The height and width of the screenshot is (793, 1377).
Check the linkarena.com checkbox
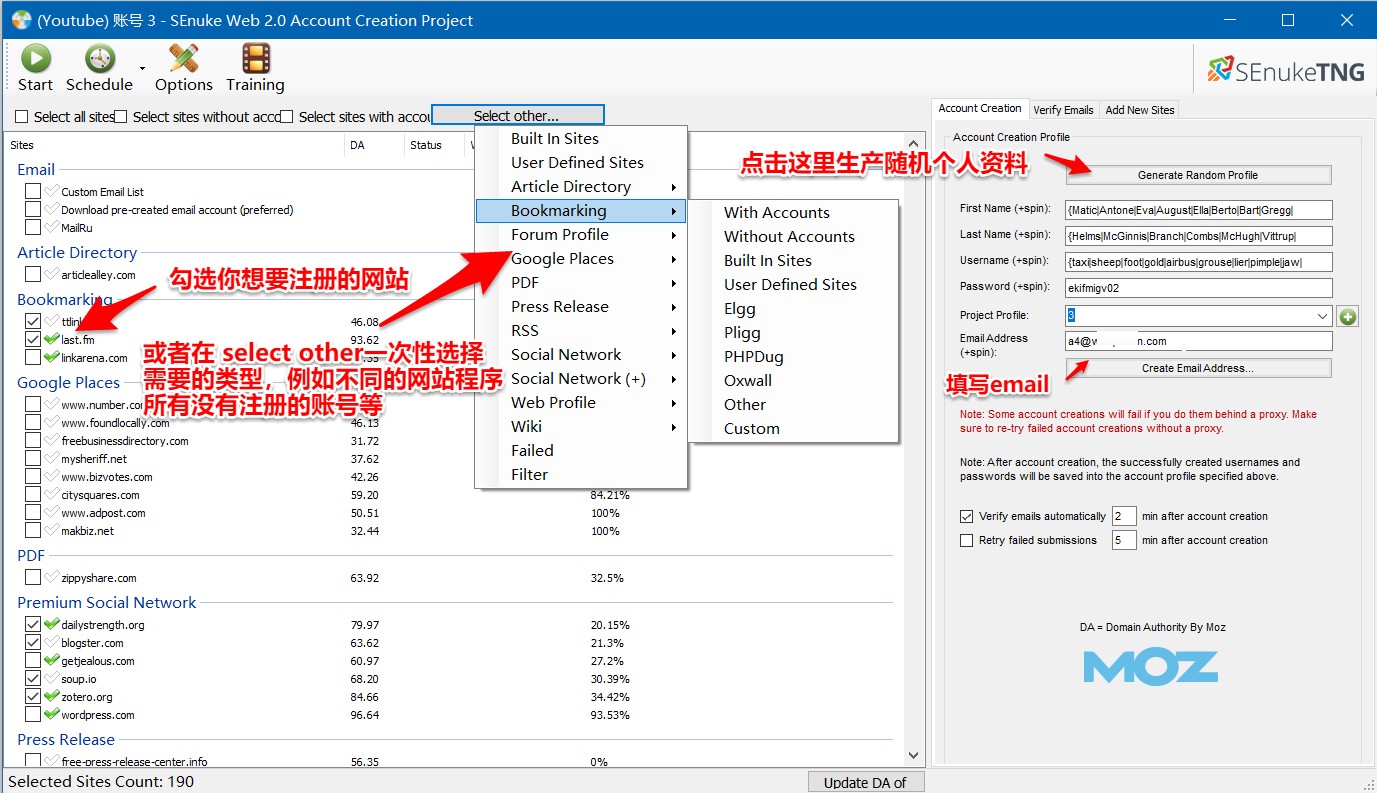pyautogui.click(x=33, y=358)
